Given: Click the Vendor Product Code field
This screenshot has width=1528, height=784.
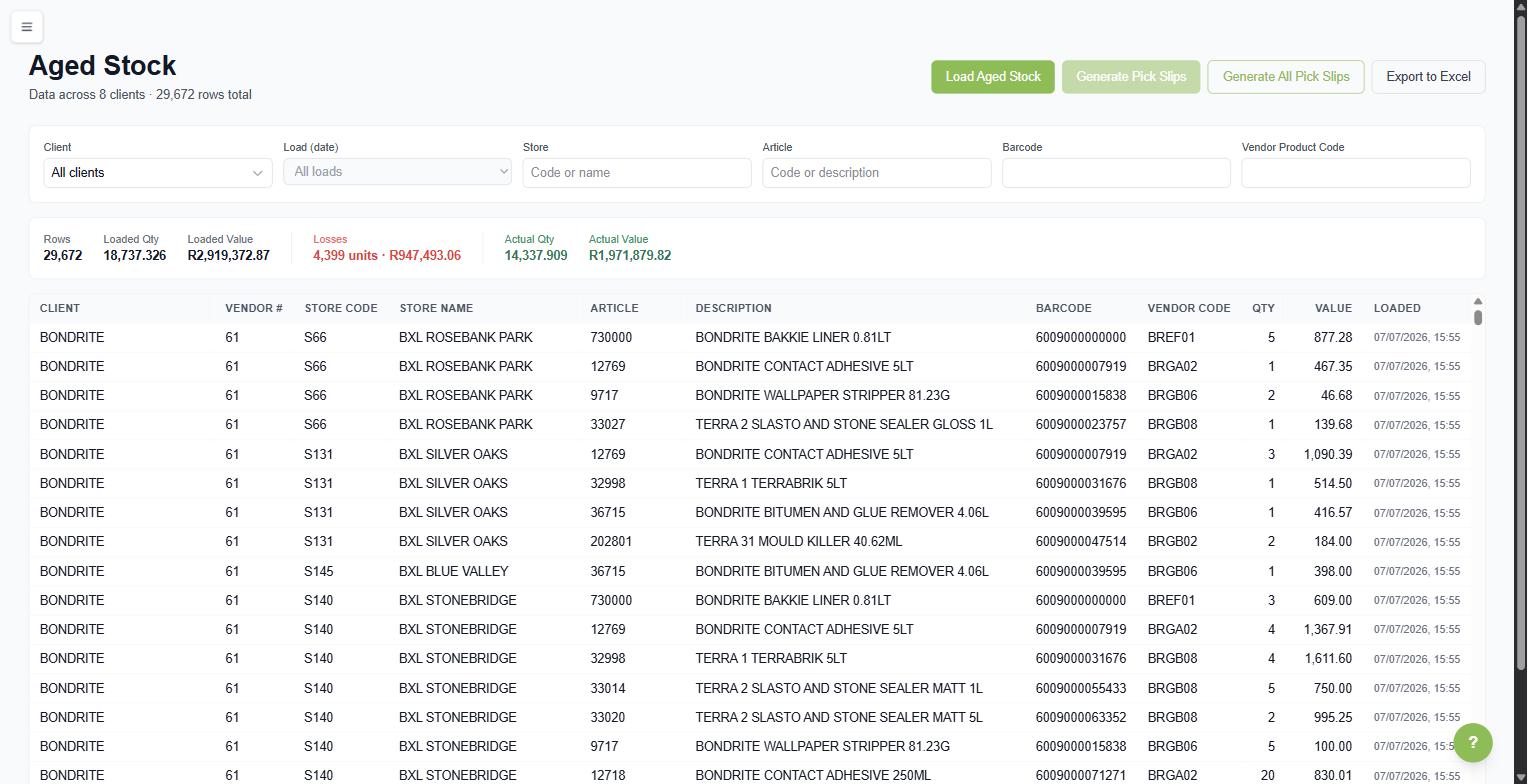Looking at the screenshot, I should (1356, 173).
